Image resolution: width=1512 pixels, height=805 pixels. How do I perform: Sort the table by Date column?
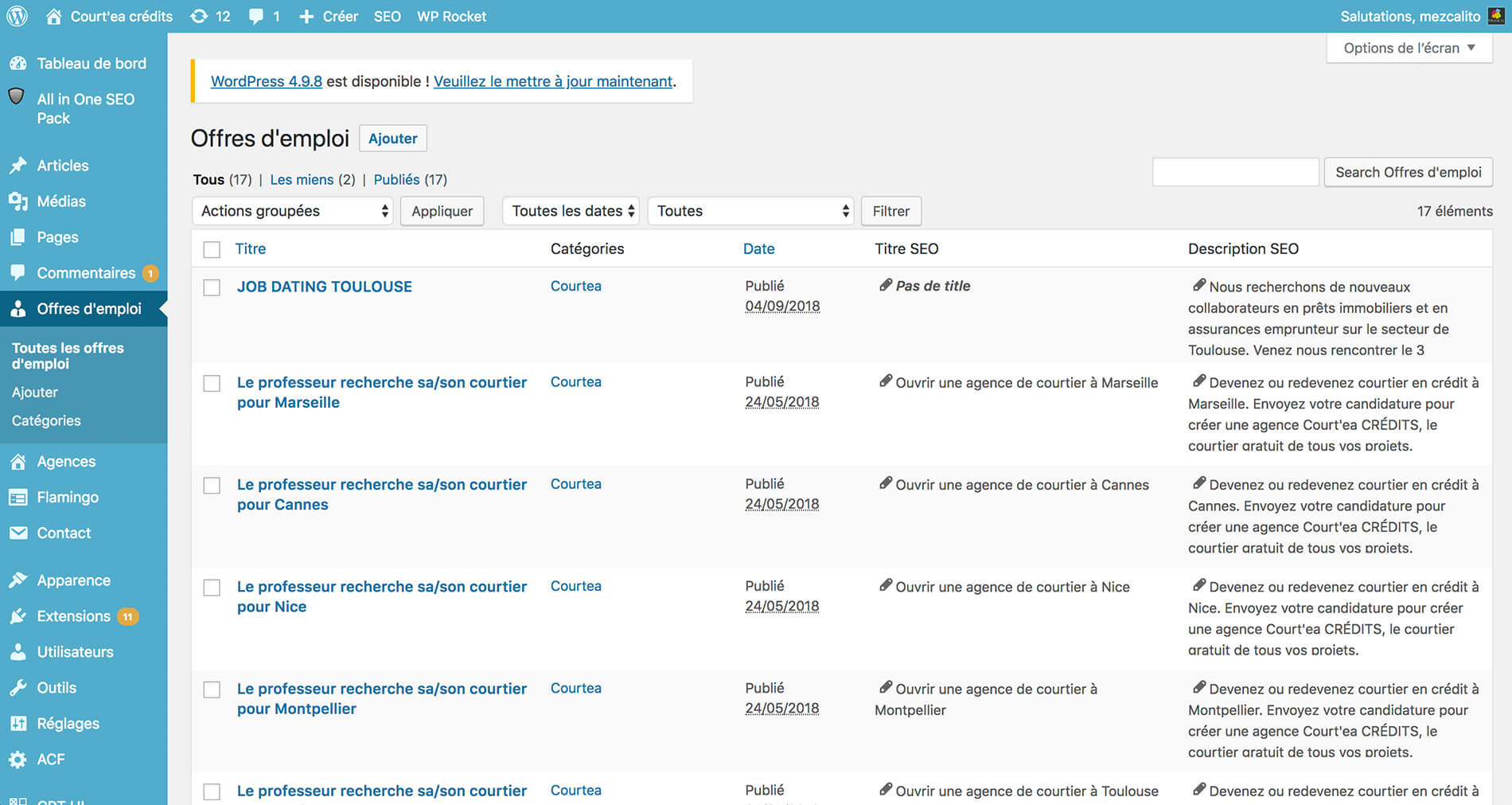[759, 248]
